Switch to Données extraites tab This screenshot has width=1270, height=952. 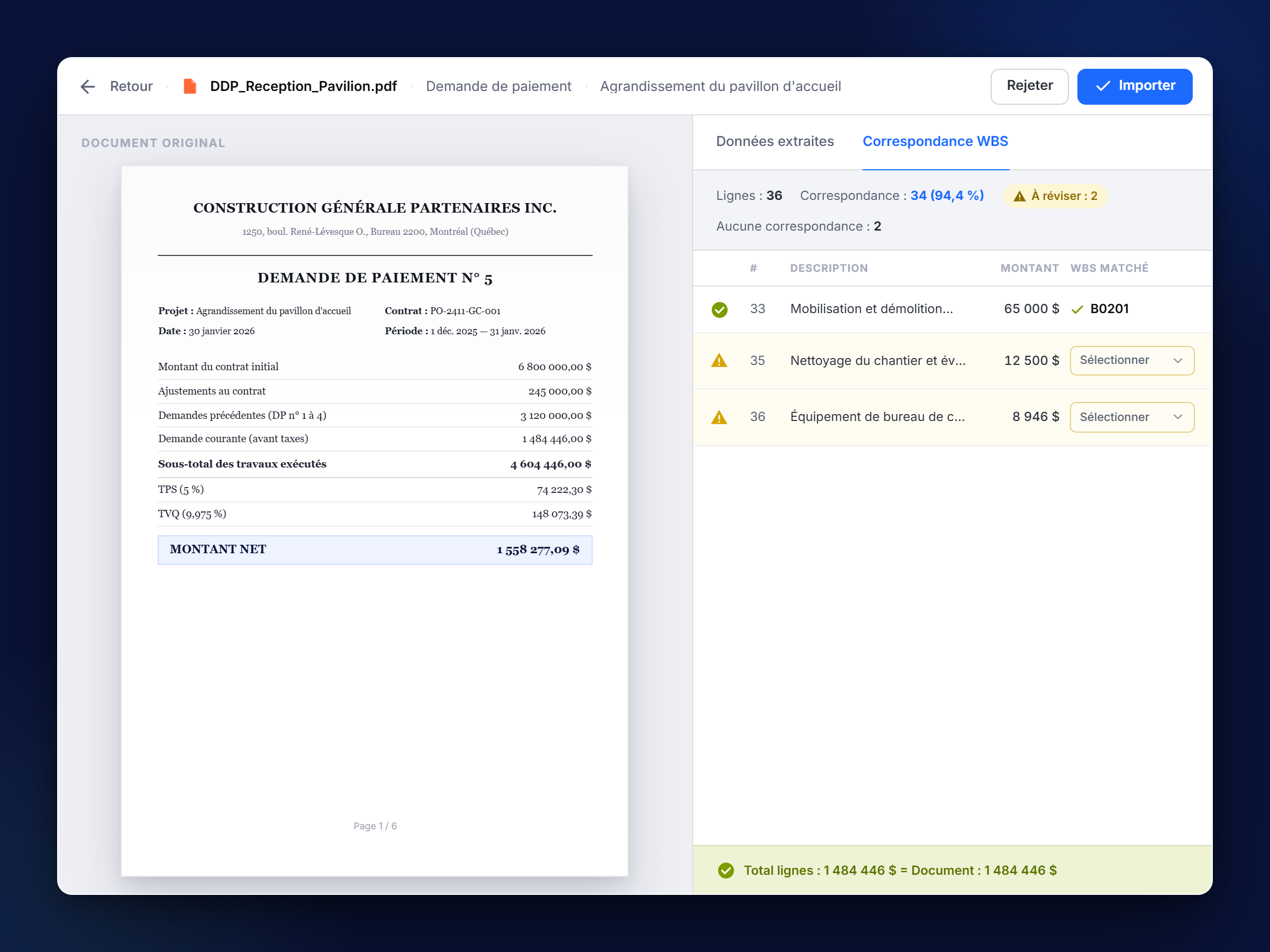(775, 141)
